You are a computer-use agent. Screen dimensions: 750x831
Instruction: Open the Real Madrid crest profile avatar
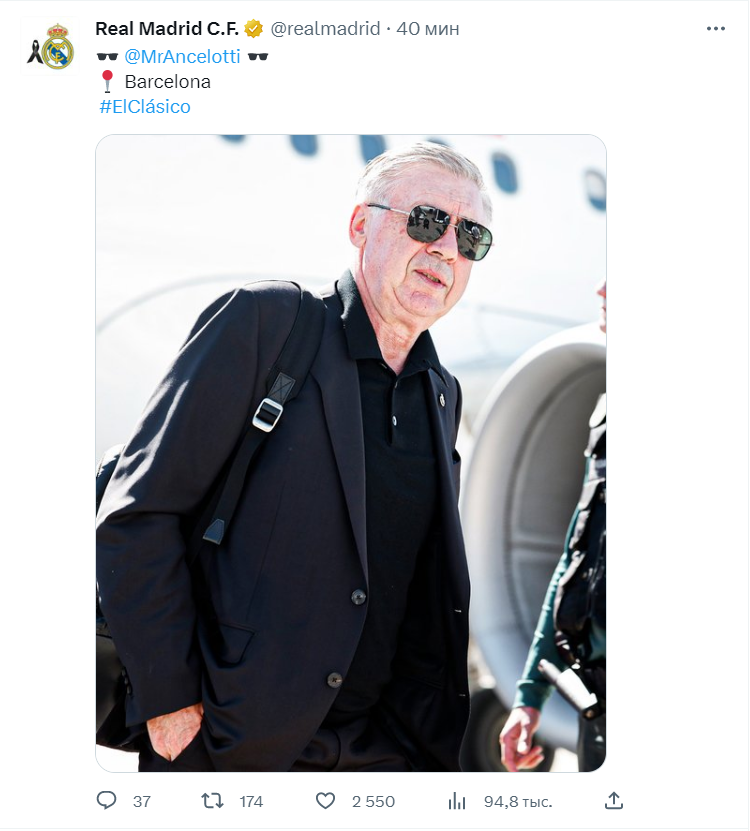(x=50, y=47)
